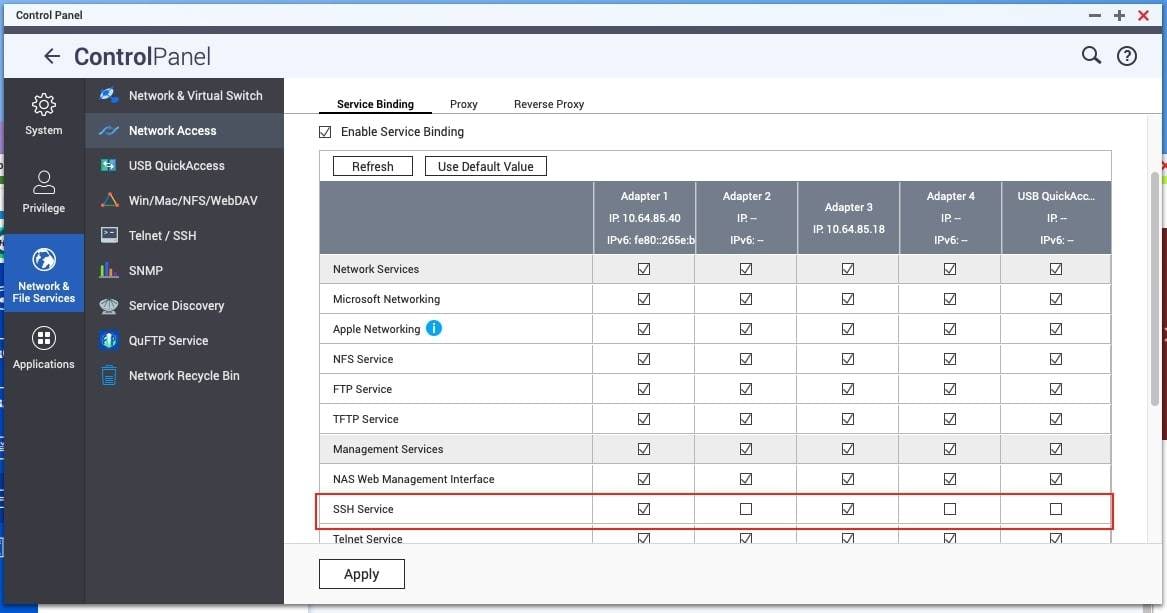Switch to the Reverse Proxy tab
Image resolution: width=1167 pixels, height=613 pixels.
tap(549, 104)
